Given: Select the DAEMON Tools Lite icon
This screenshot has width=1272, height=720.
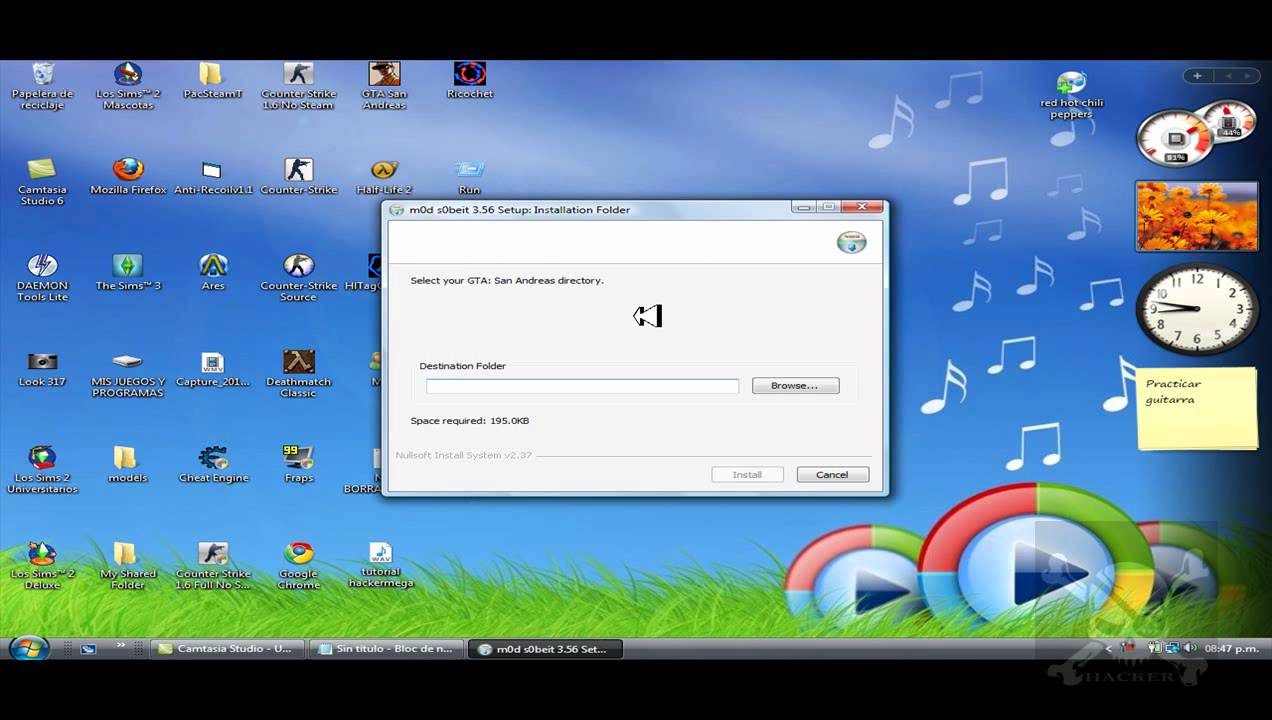Looking at the screenshot, I should (x=43, y=278).
